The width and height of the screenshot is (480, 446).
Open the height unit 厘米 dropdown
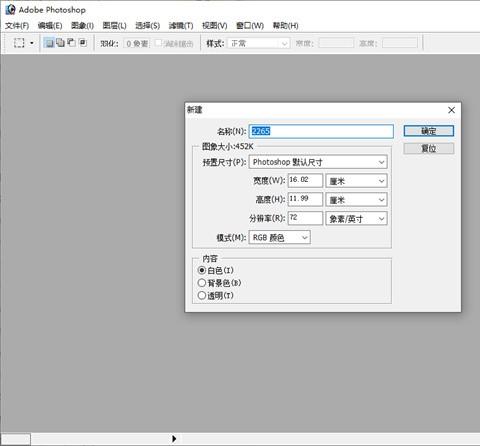pyautogui.click(x=356, y=200)
